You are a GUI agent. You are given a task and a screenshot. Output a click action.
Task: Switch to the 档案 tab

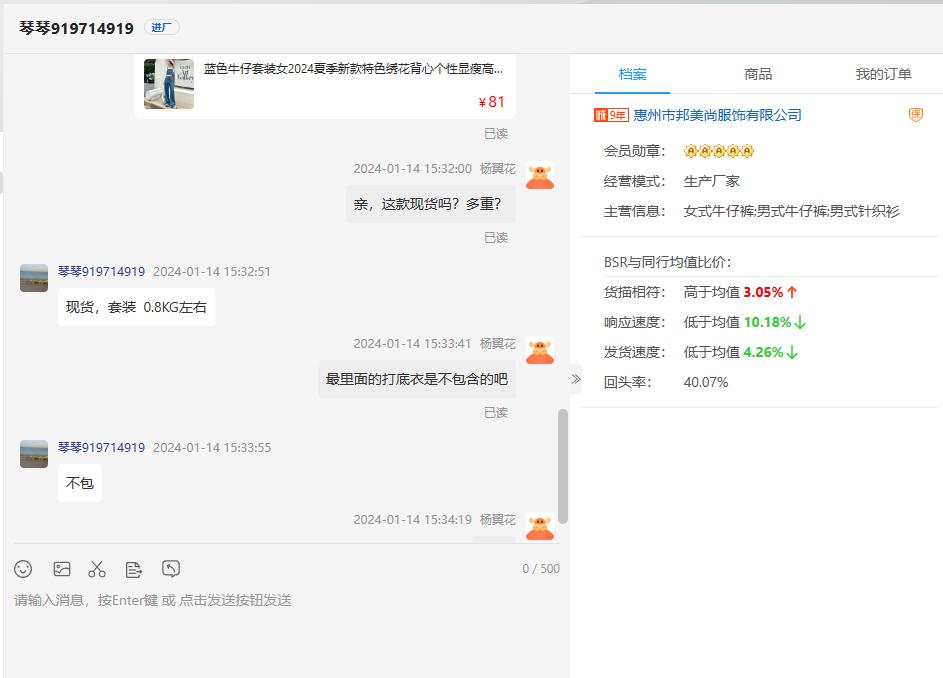[632, 74]
